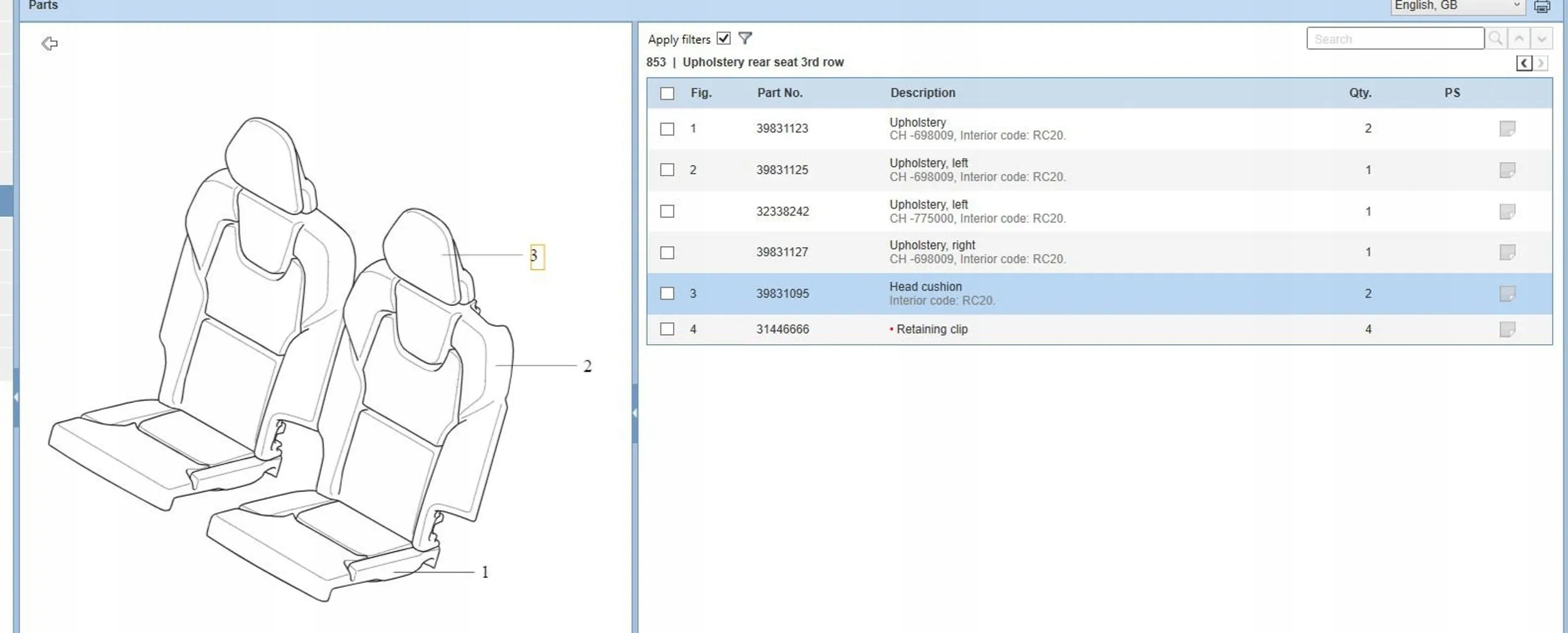Open note icon for Head cushion row
Image resolution: width=1568 pixels, height=633 pixels.
click(1507, 293)
